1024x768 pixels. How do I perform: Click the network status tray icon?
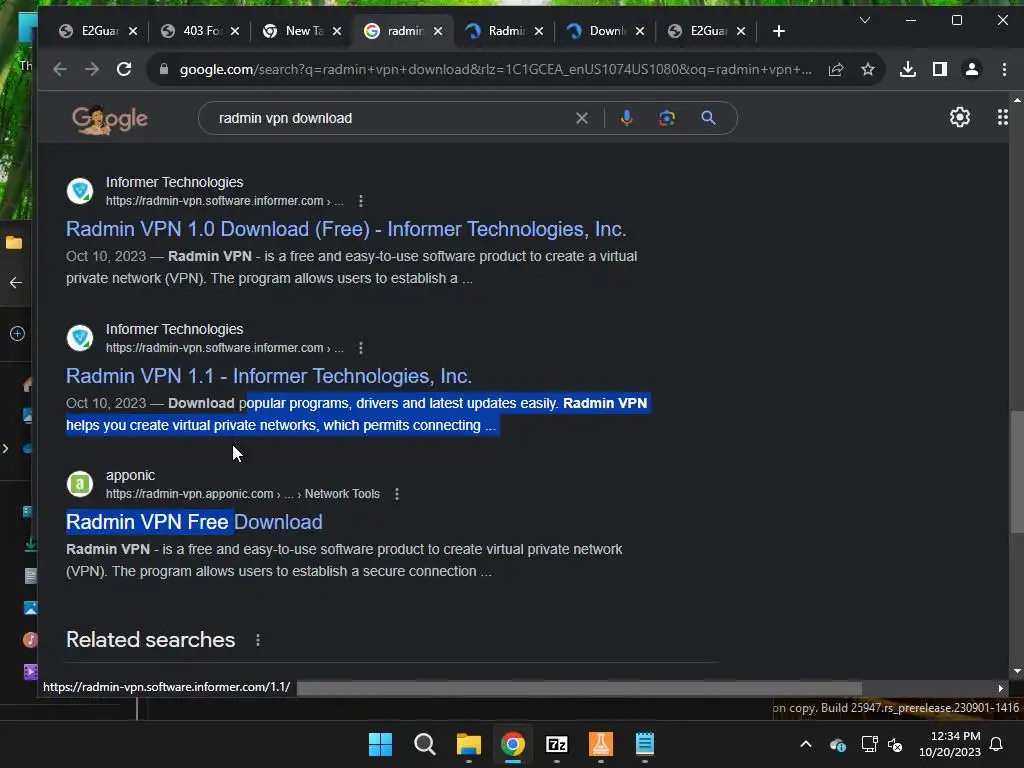869,744
